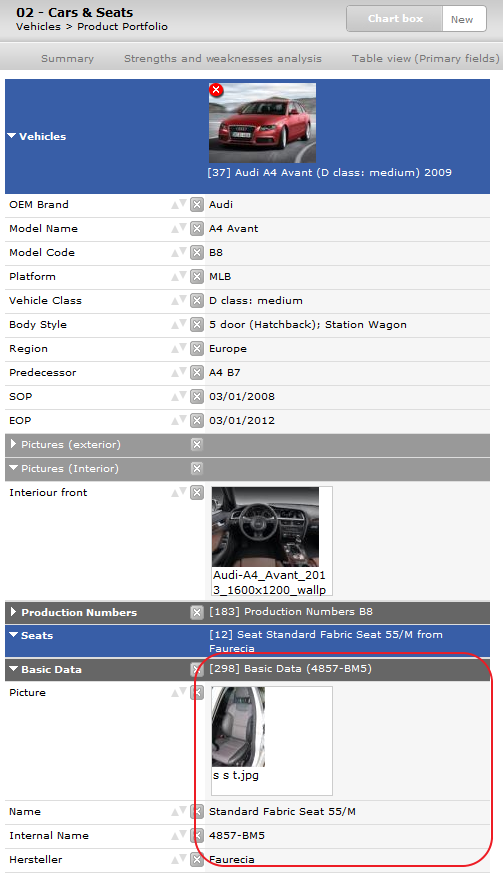
Task: Click the 03/01/2012 EOP date
Action: pyautogui.click(x=242, y=420)
